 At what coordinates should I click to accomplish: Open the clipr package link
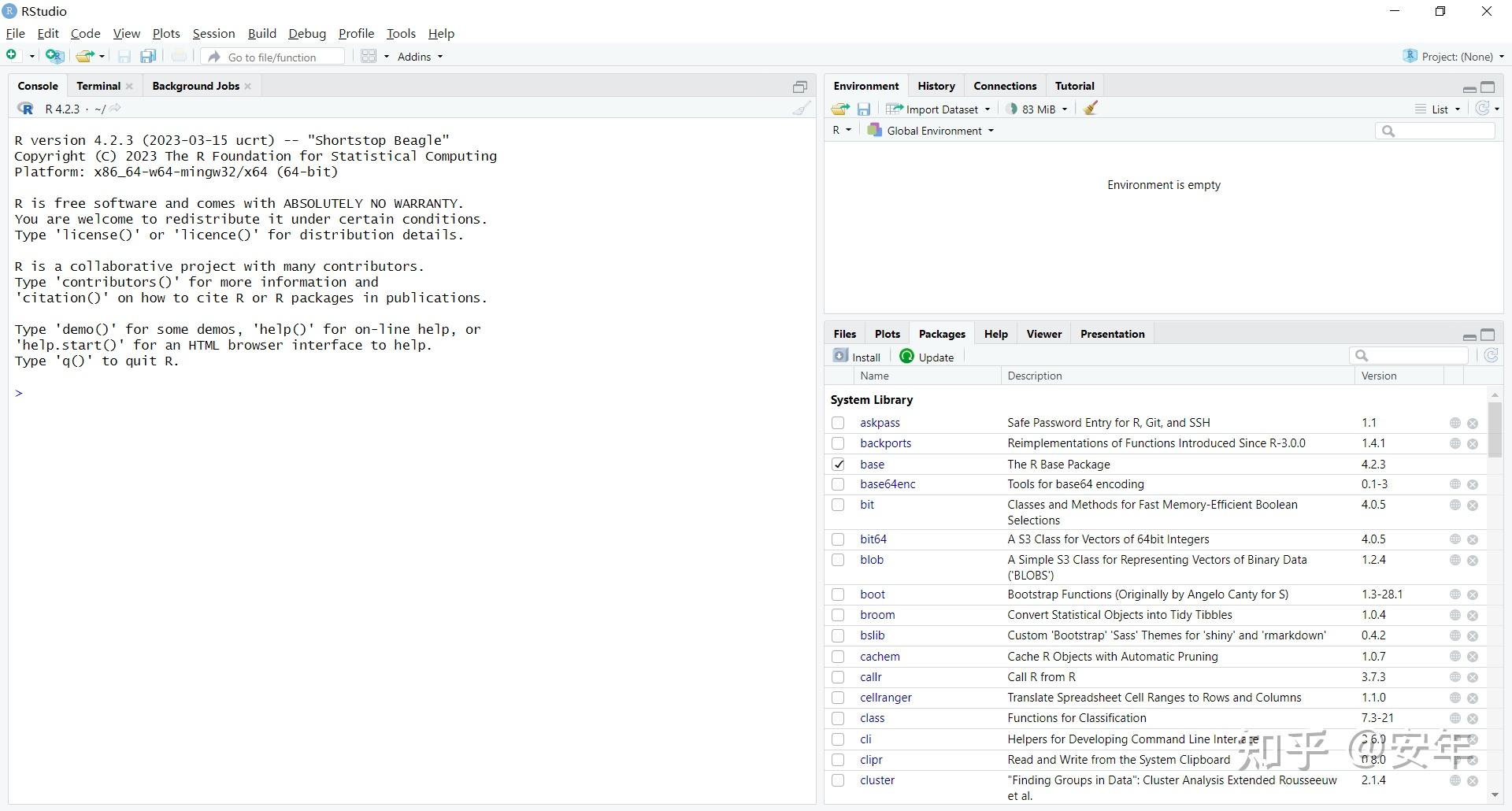[871, 760]
